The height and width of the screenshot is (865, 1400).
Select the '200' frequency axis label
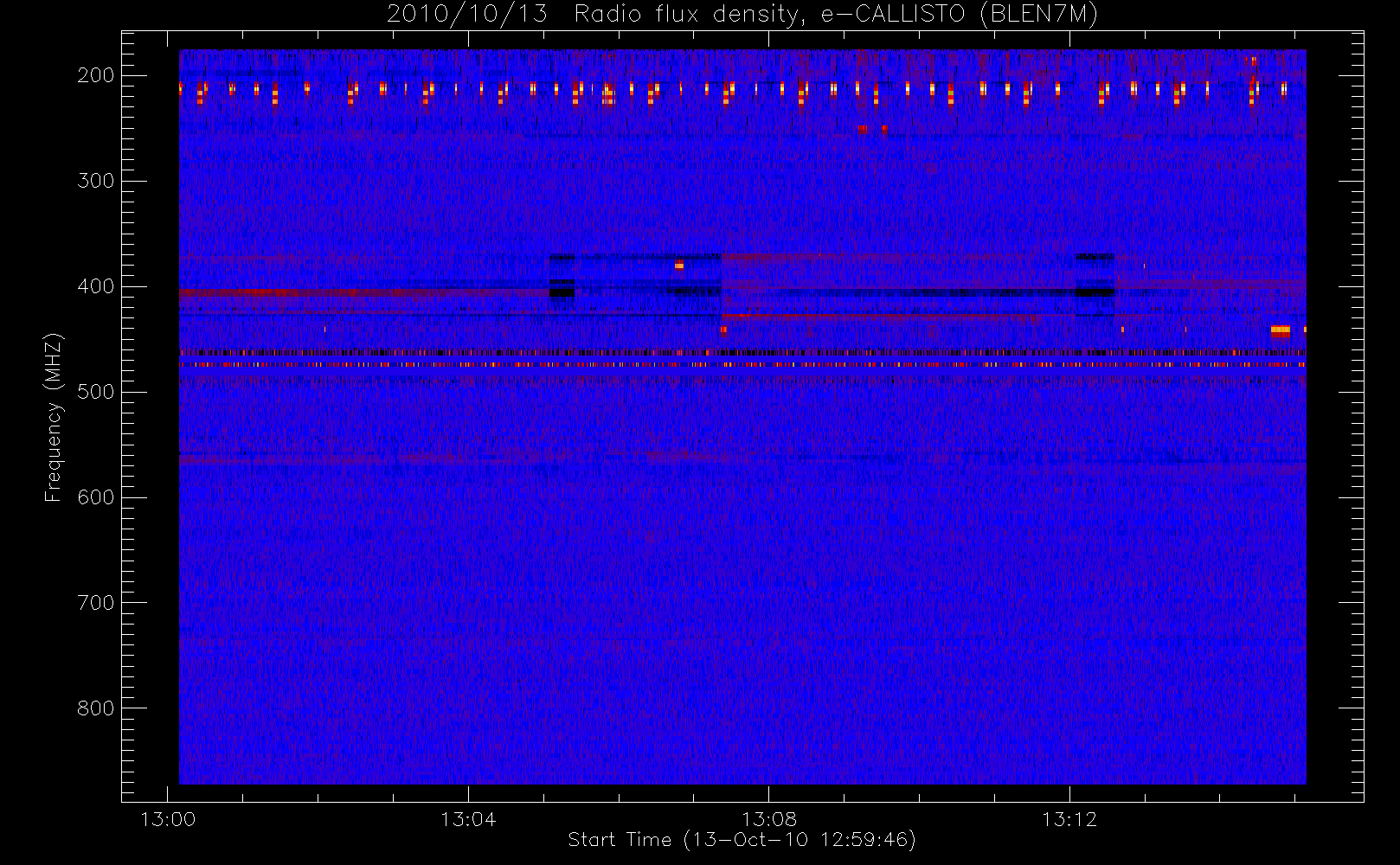coord(95,75)
